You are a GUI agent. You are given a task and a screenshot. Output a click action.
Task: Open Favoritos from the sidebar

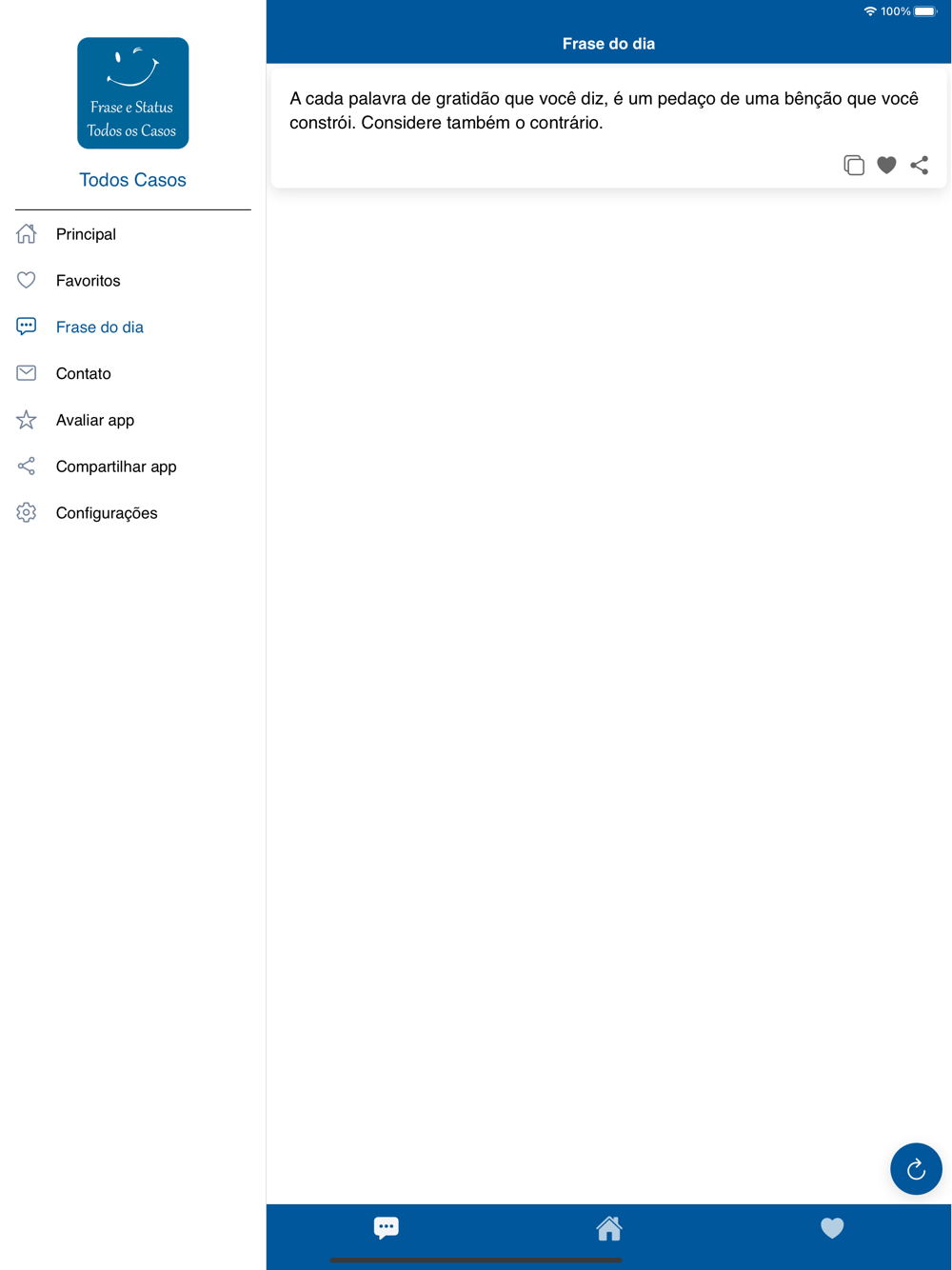click(88, 281)
